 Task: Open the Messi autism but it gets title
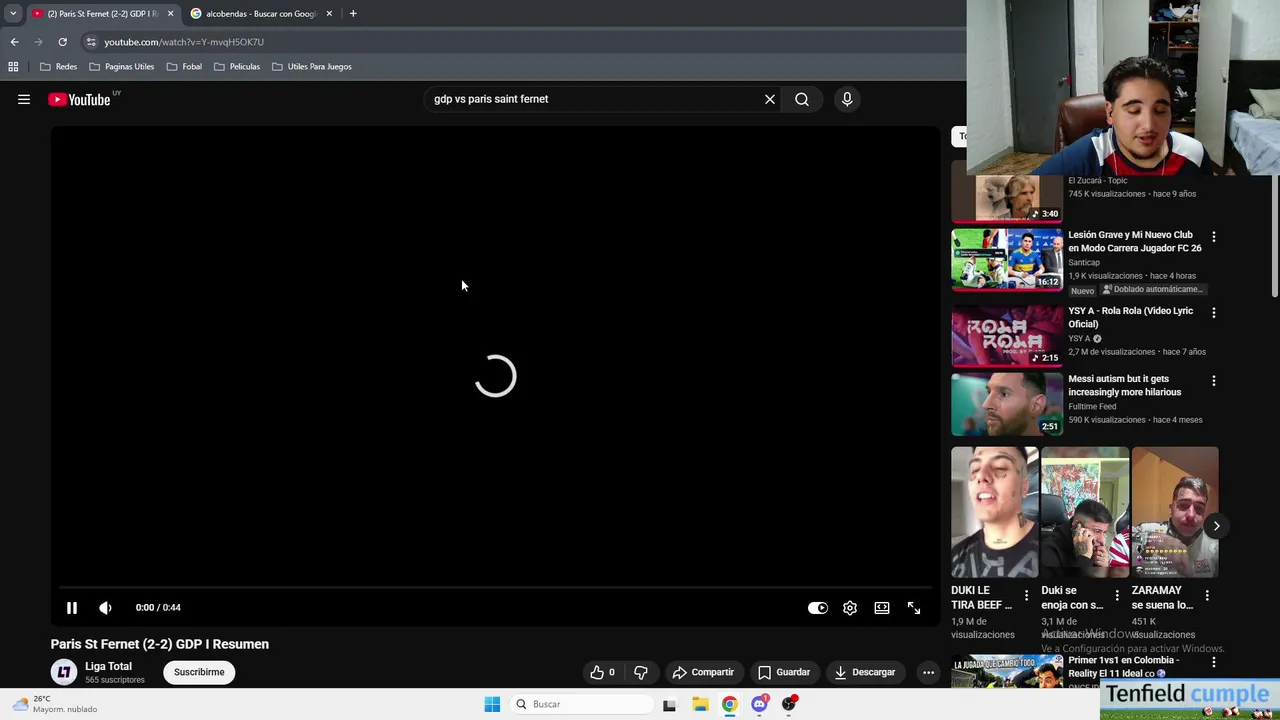pyautogui.click(x=1125, y=385)
